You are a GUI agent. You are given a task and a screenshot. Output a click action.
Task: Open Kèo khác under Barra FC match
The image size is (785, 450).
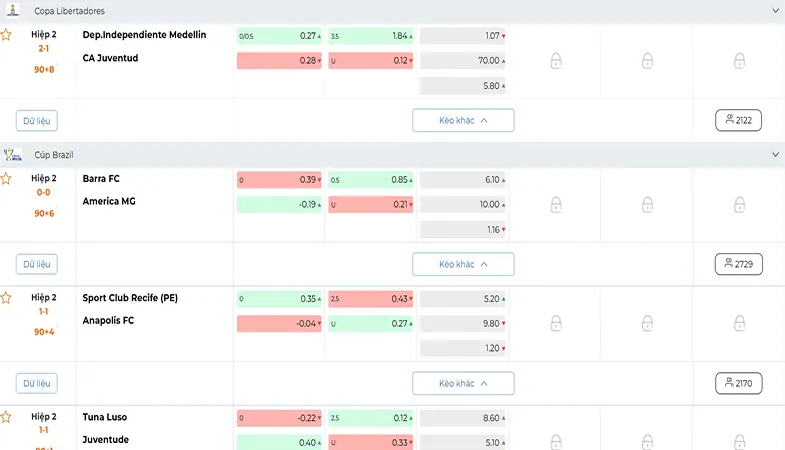click(463, 264)
